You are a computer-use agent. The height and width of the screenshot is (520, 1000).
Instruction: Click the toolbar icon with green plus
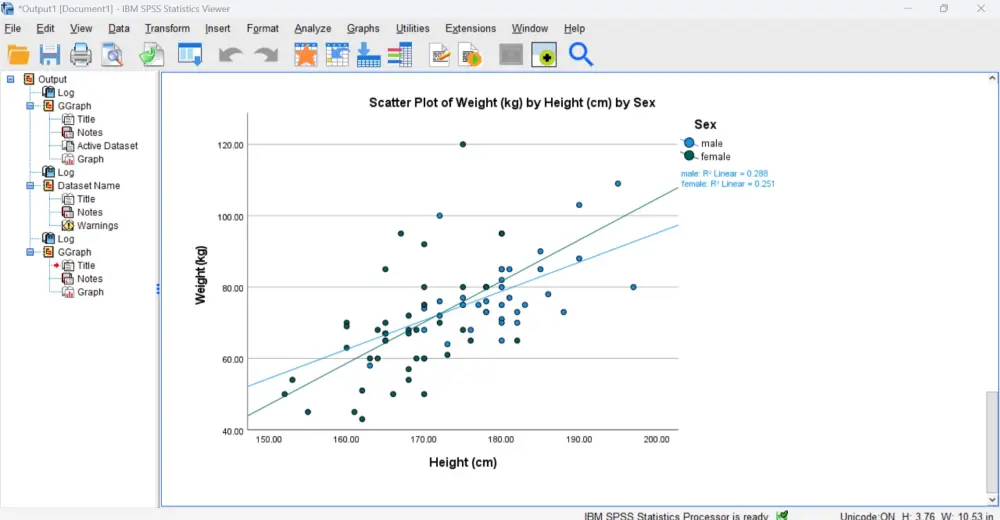(544, 55)
